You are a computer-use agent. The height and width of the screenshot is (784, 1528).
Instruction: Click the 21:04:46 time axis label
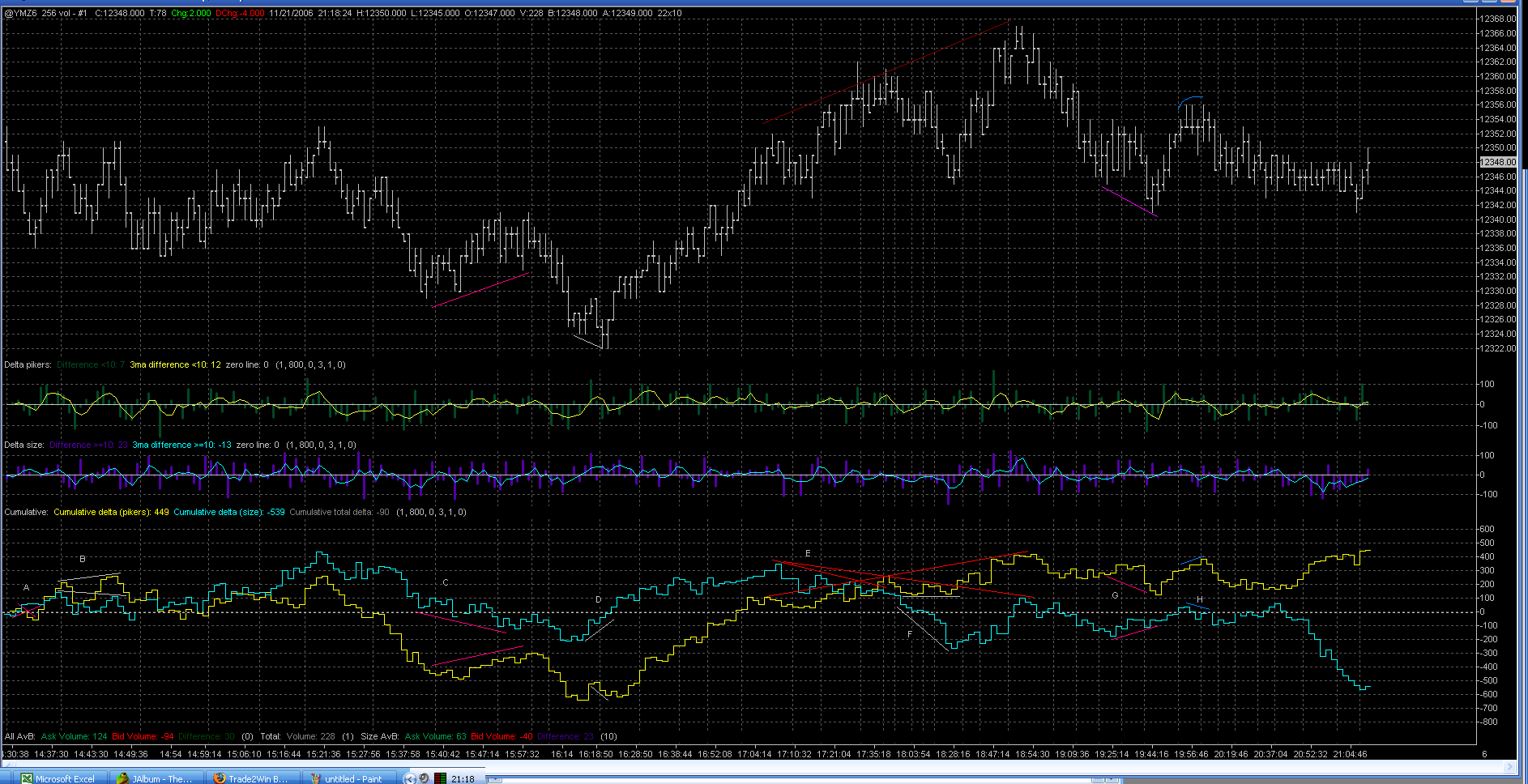pos(1350,754)
